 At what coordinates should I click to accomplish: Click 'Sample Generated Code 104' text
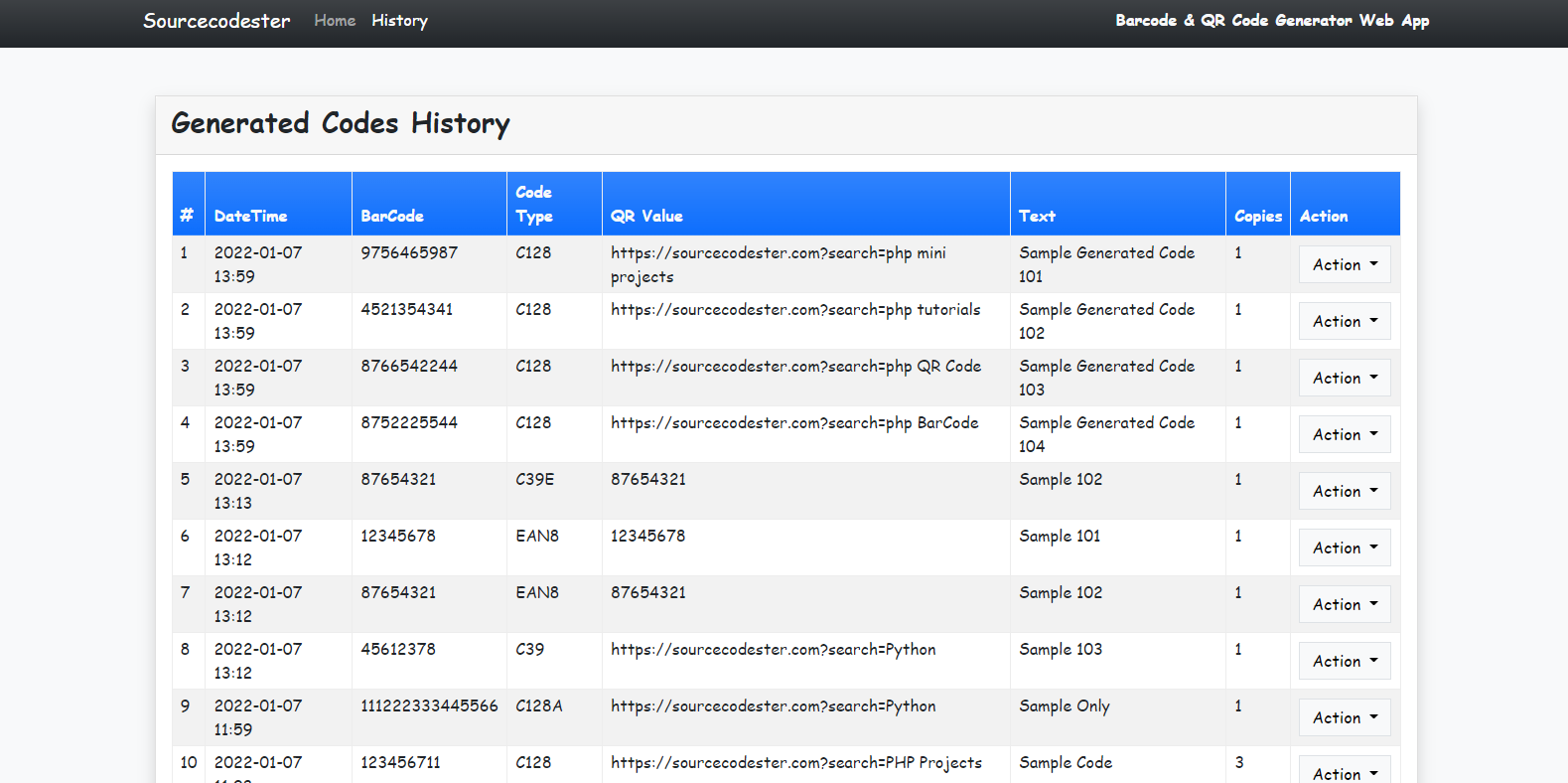coord(1106,435)
